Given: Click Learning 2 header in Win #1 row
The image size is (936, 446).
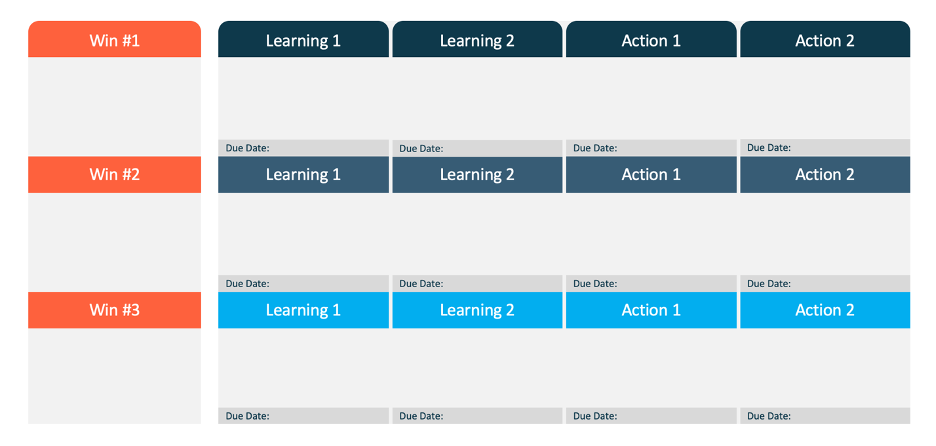Looking at the screenshot, I should click(477, 39).
